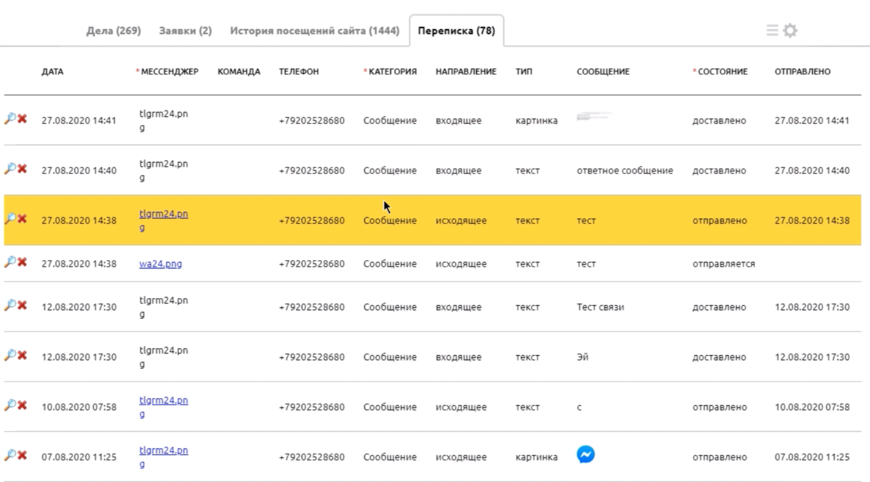Delete the 27.08.2020 14:40 message with red X

click(x=22, y=169)
